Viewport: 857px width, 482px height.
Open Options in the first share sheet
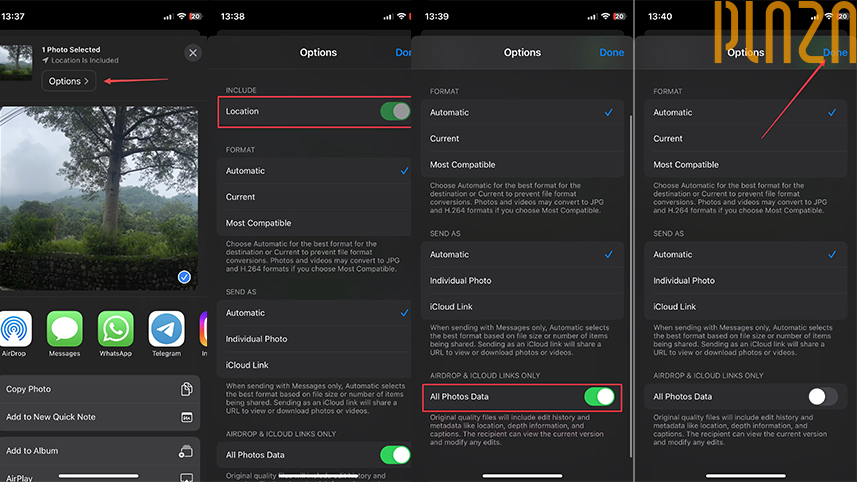point(69,81)
